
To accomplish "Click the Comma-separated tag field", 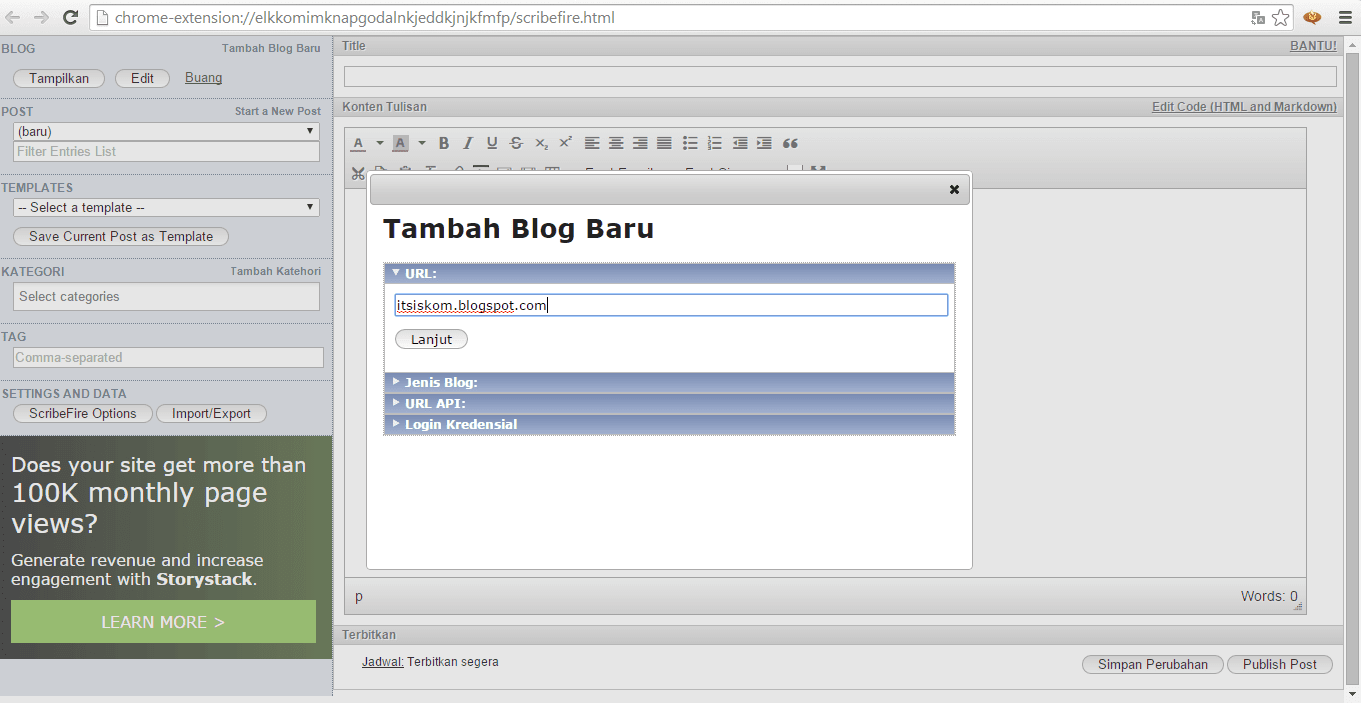I will [x=168, y=357].
